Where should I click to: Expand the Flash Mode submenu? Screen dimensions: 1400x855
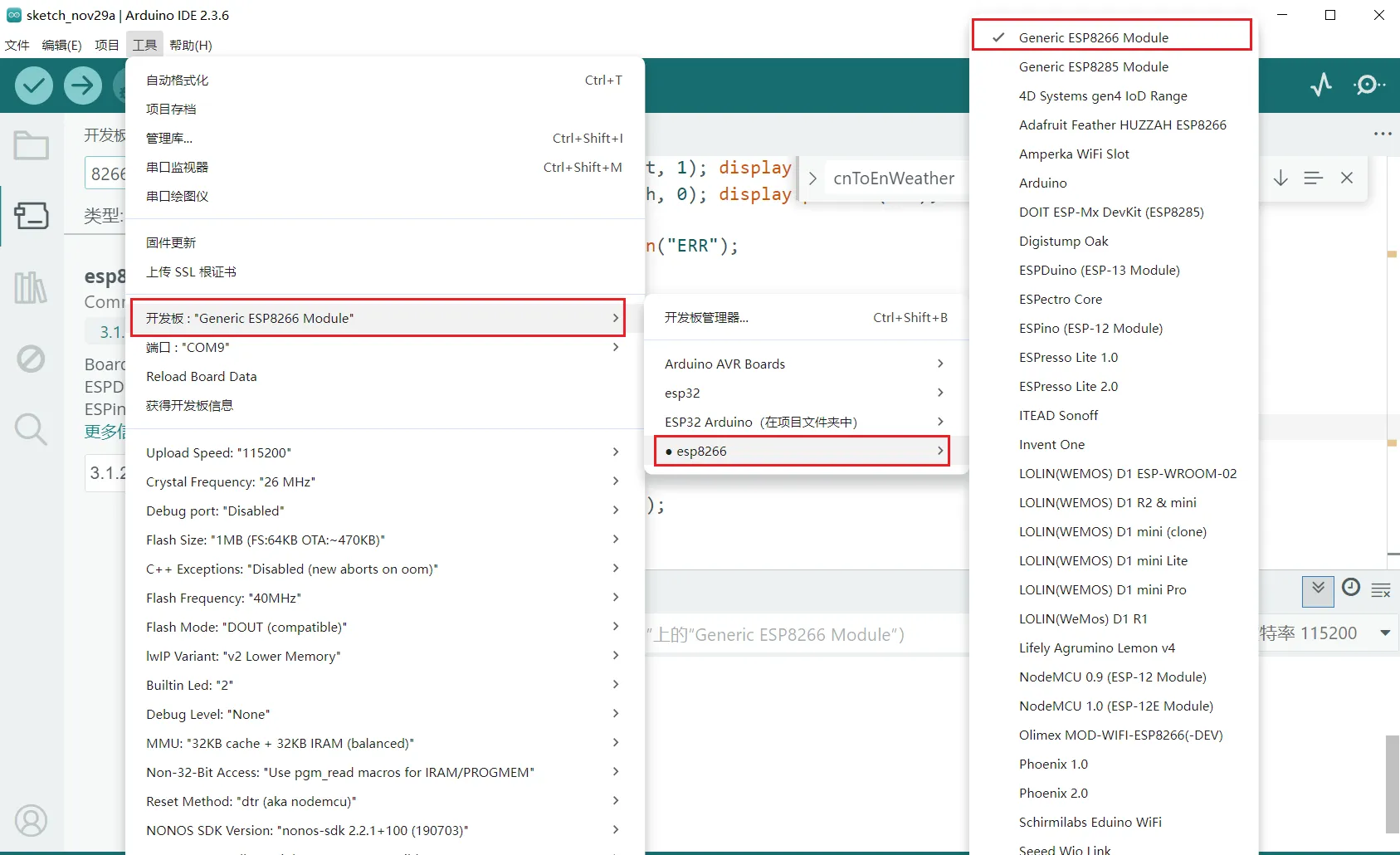pos(385,627)
